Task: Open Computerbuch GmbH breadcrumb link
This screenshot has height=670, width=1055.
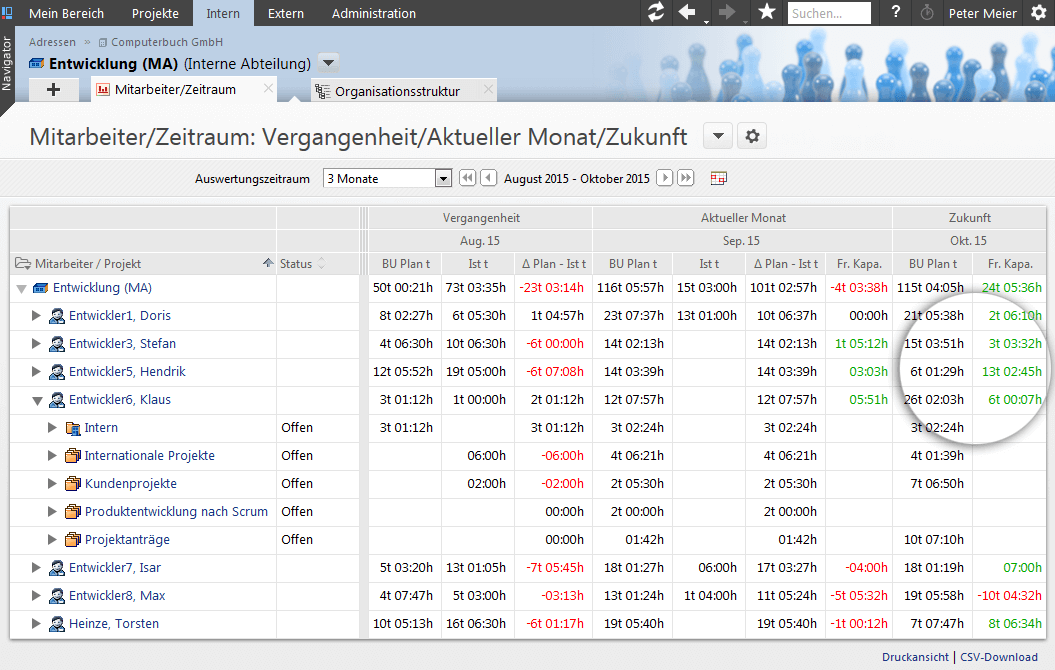Action: (167, 42)
